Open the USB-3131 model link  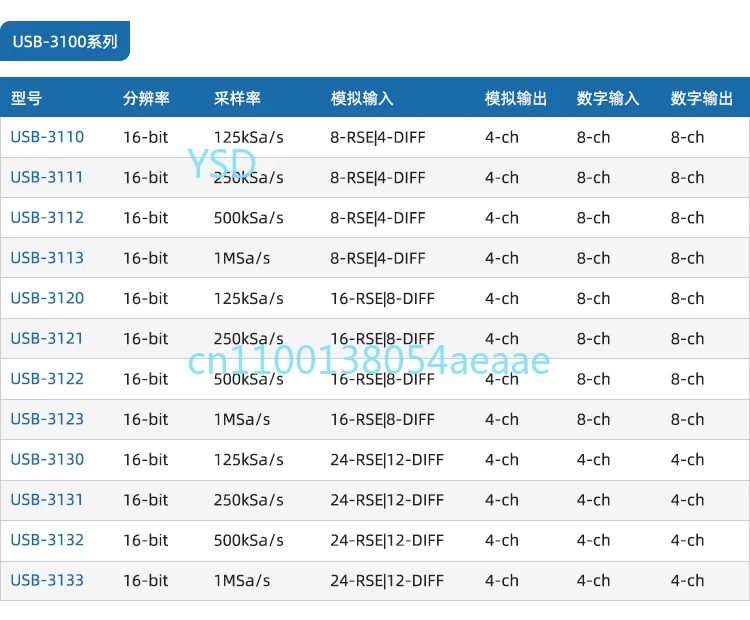(x=47, y=500)
